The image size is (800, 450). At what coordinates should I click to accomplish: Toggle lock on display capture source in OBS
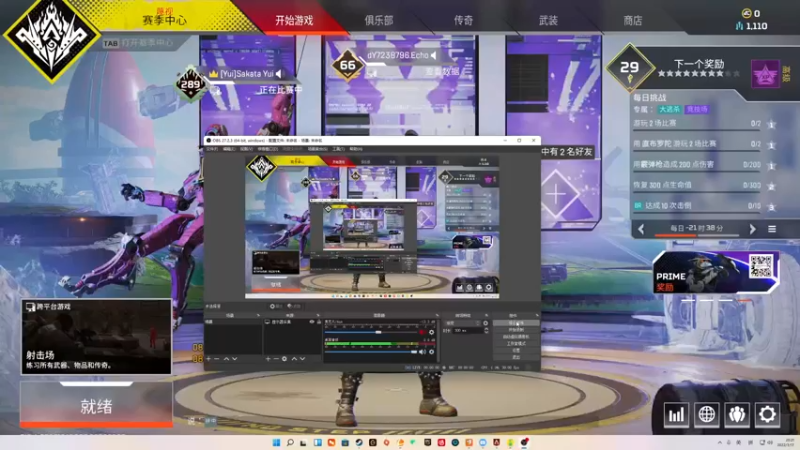[319, 322]
